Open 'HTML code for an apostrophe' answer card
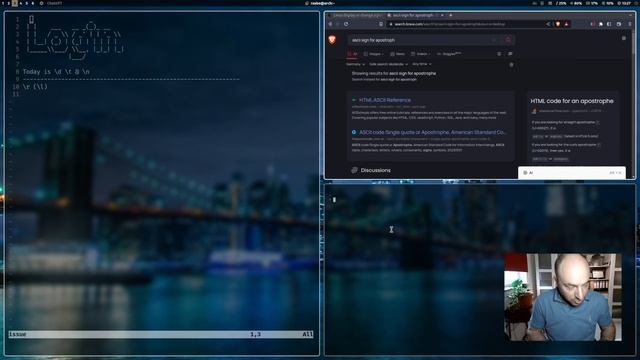The image size is (640, 360). [x=571, y=101]
